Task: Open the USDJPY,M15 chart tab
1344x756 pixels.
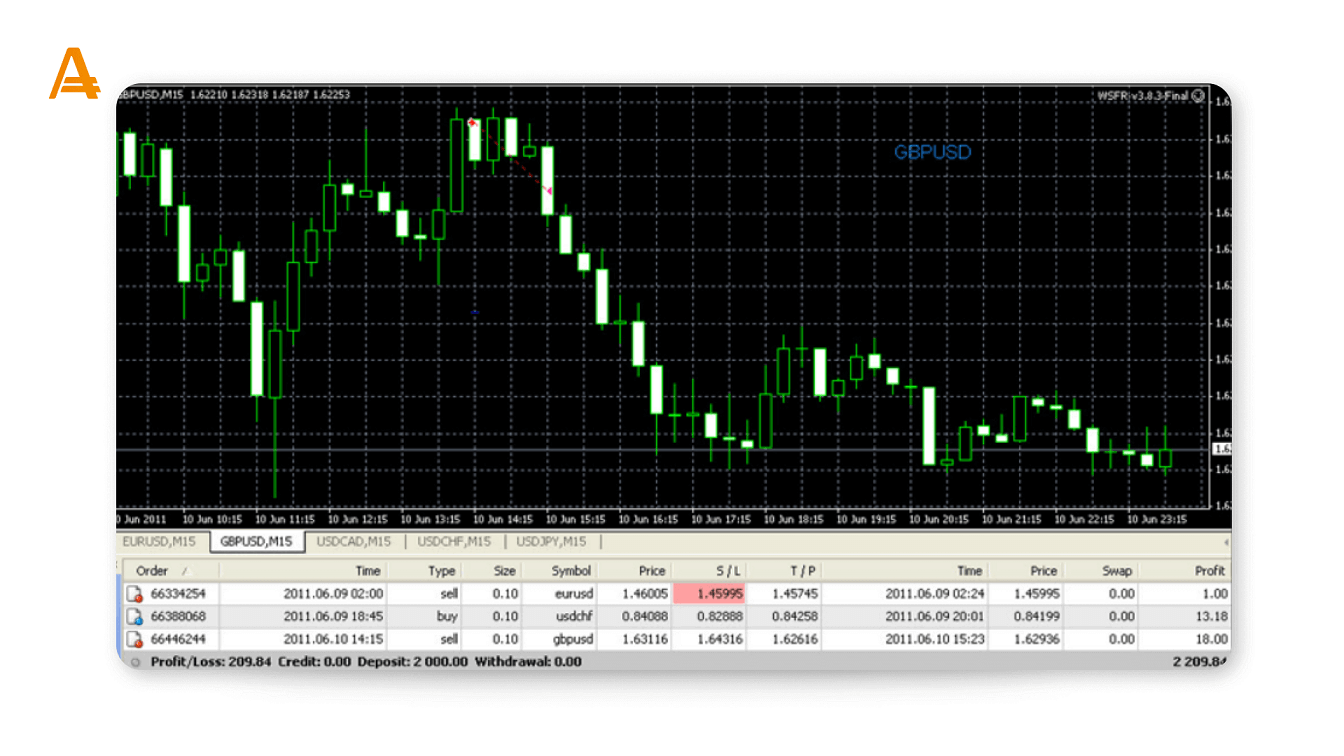Action: tap(550, 542)
